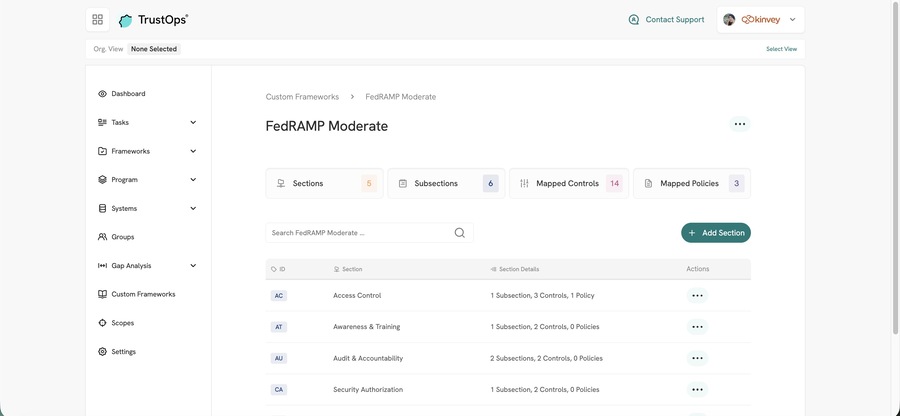This screenshot has height=416, width=900.
Task: Click the Select View link
Action: pos(781,49)
